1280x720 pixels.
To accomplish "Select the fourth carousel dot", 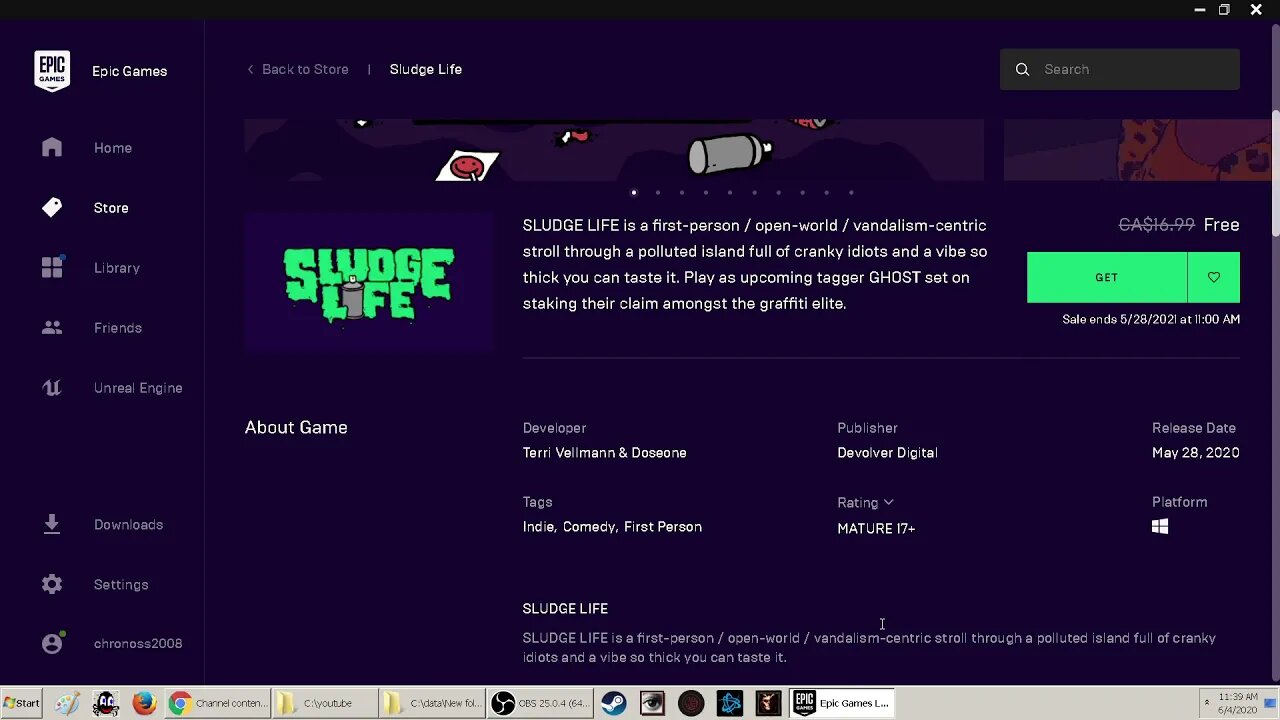I will (706, 192).
